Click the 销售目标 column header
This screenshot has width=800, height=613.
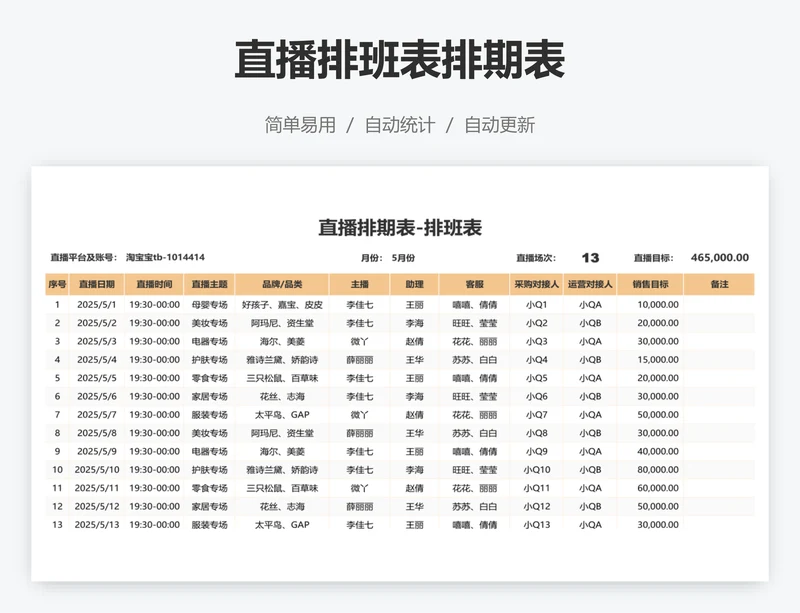[x=650, y=284]
